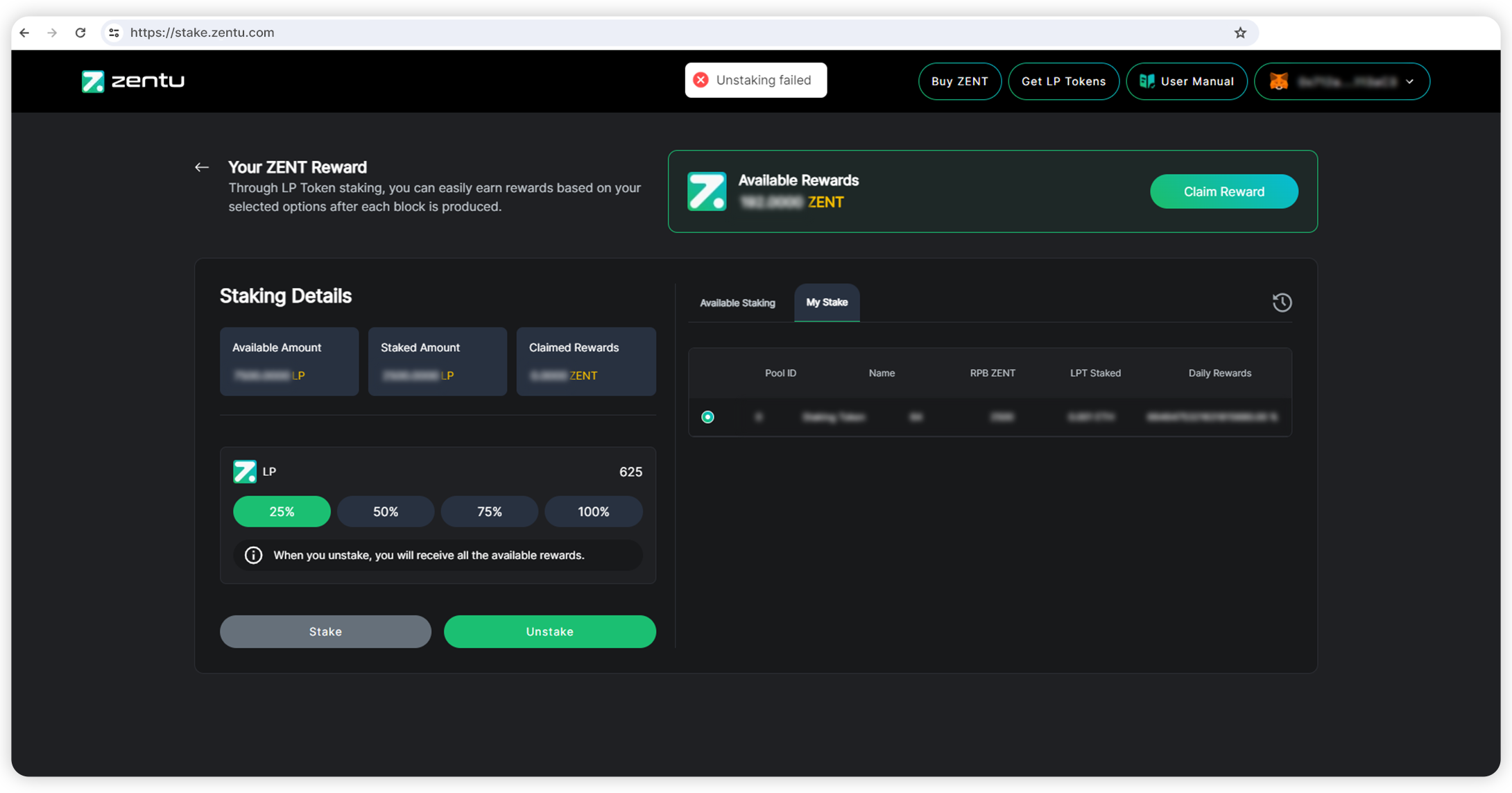This screenshot has height=793, width=1512.
Task: Click the MetaMask fox wallet icon
Action: [x=1279, y=81]
